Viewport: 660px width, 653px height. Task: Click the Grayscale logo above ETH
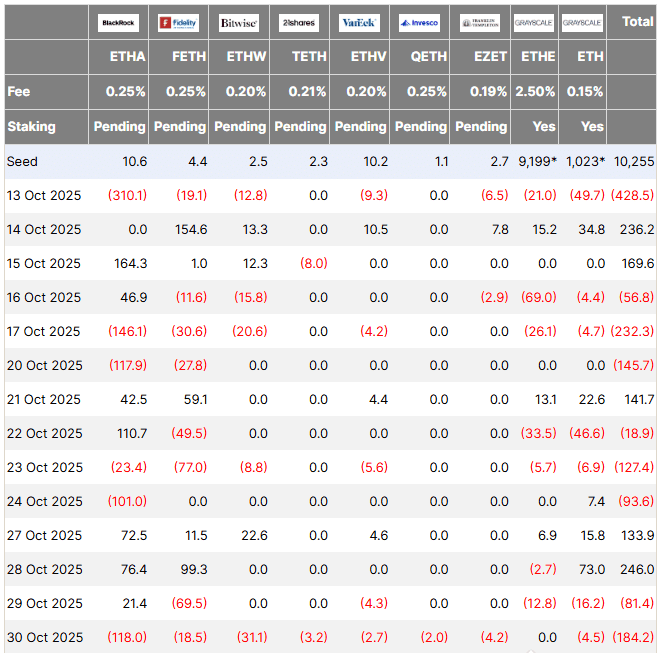click(582, 23)
